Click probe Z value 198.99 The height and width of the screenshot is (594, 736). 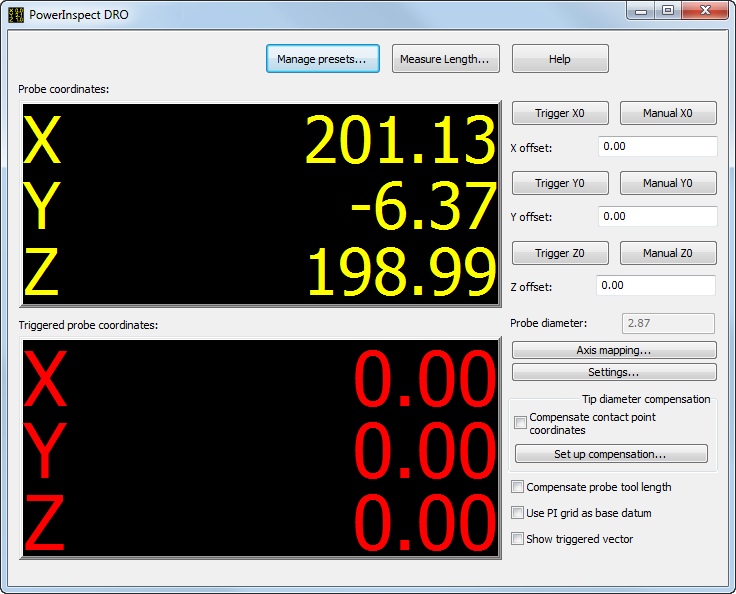coord(401,272)
